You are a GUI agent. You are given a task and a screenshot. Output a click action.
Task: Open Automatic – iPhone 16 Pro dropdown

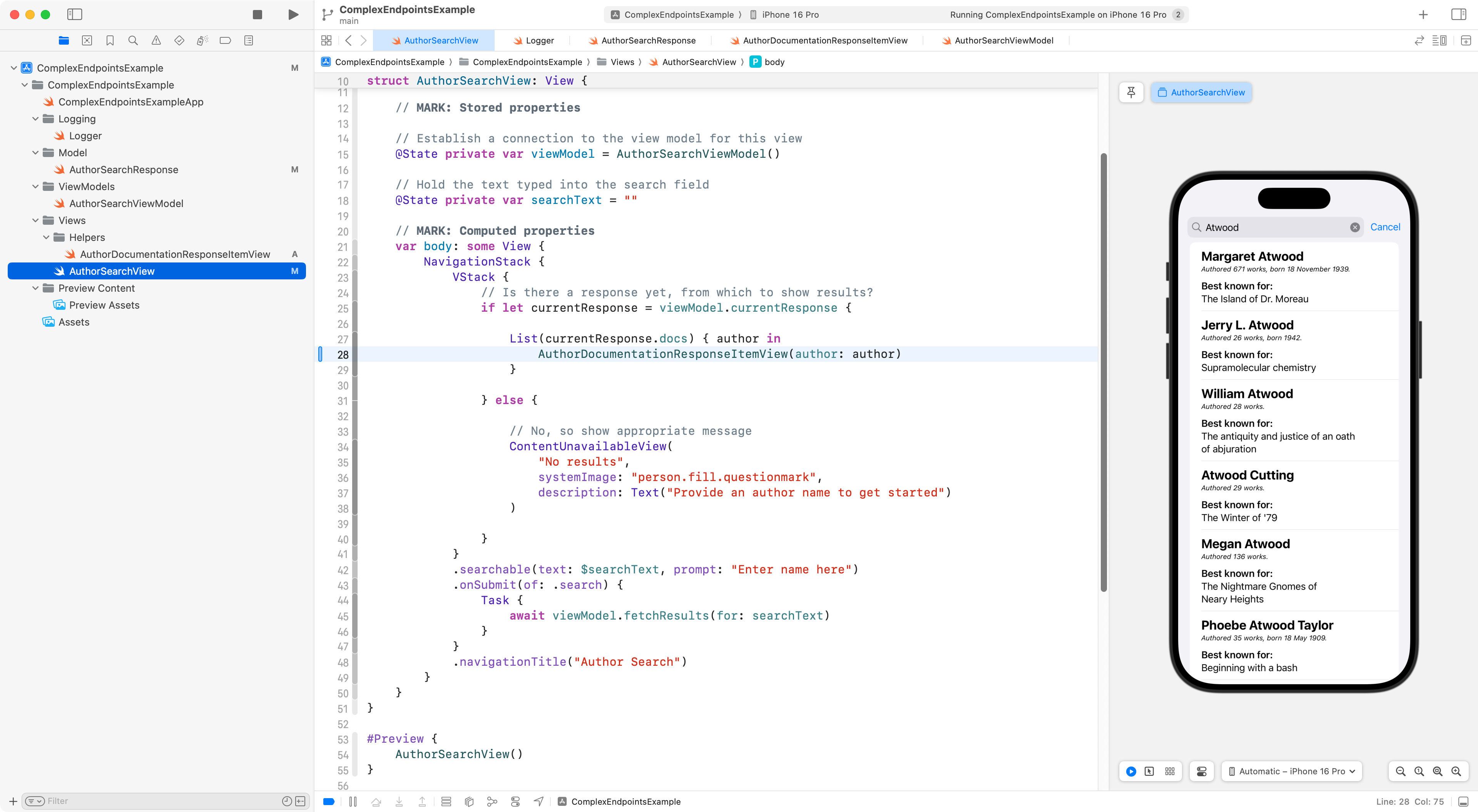(1291, 771)
